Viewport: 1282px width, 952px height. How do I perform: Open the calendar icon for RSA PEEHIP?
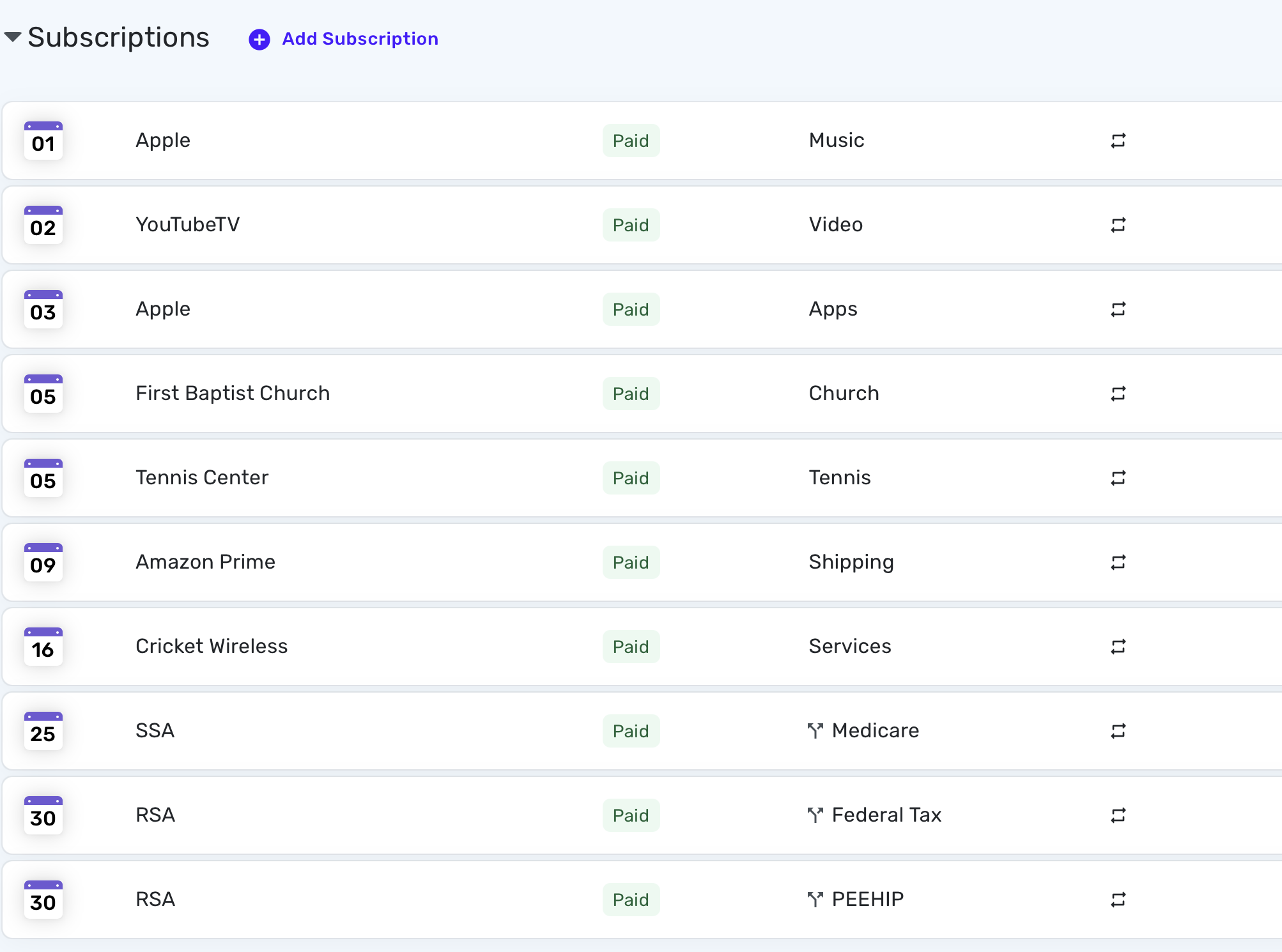click(x=43, y=900)
